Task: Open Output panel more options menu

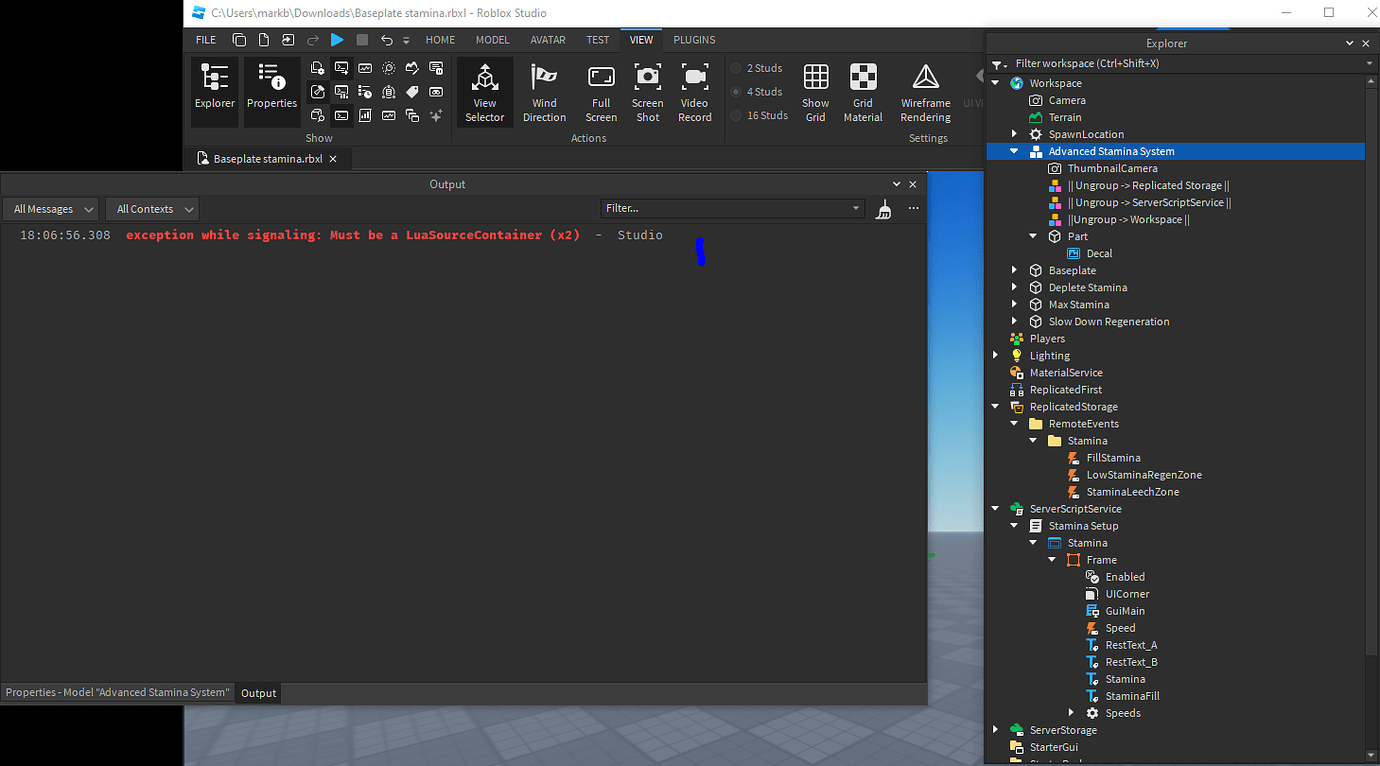Action: click(913, 209)
